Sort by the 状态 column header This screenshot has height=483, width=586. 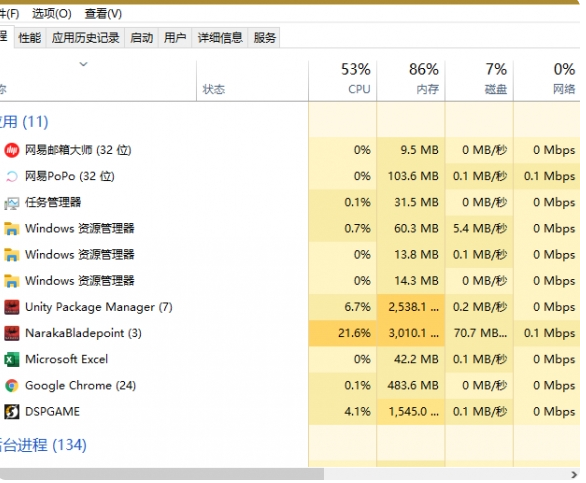pyautogui.click(x=252, y=81)
